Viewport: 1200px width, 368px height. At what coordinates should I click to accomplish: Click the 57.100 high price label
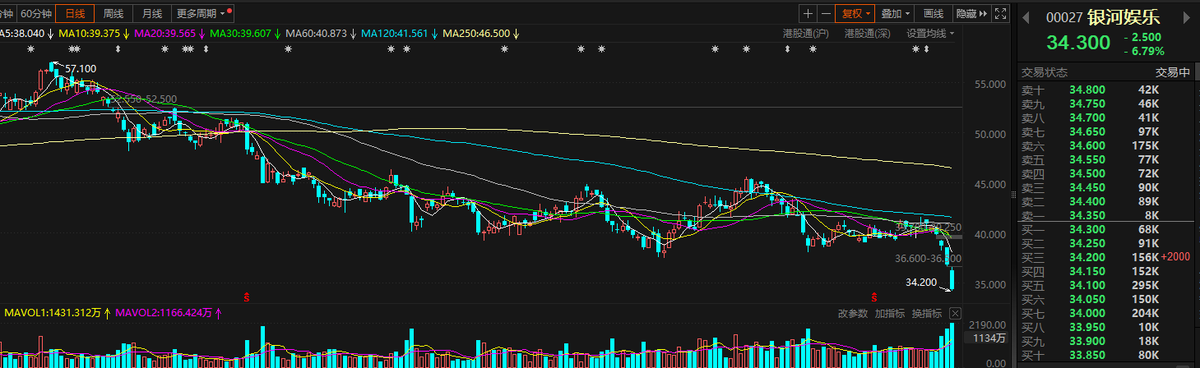[x=80, y=69]
